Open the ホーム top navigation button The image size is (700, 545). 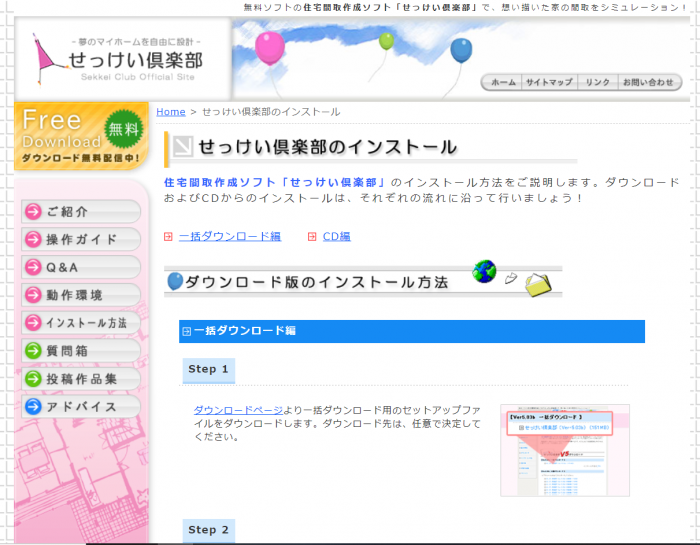coord(503,82)
